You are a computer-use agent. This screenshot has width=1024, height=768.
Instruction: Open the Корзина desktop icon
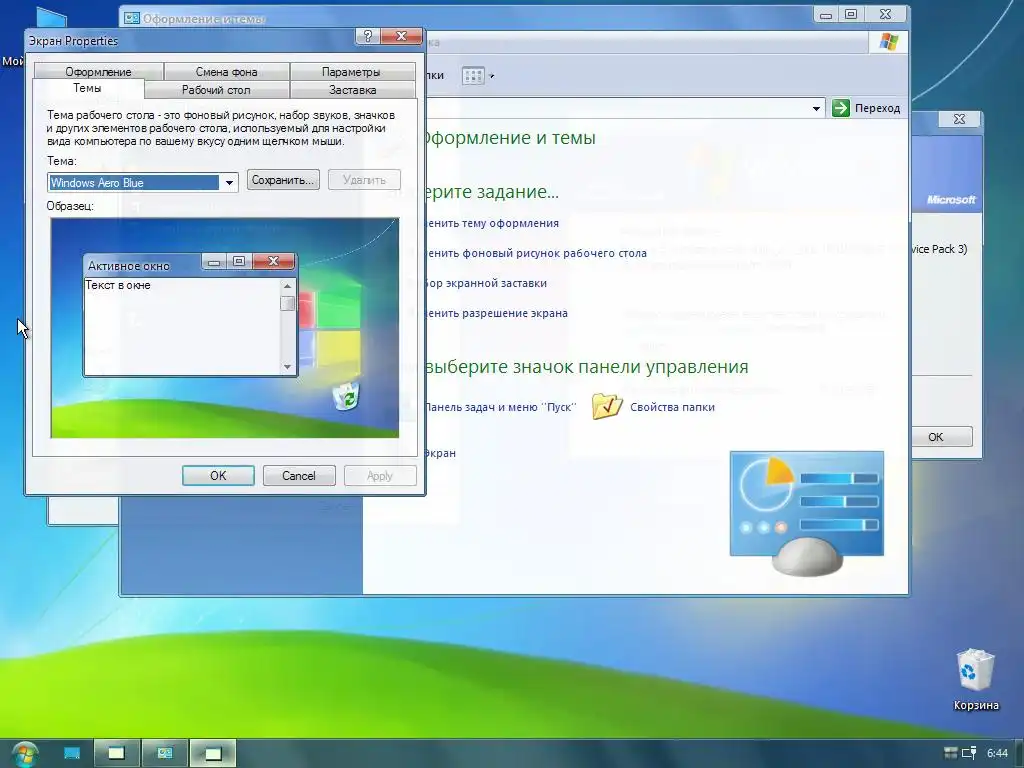976,679
